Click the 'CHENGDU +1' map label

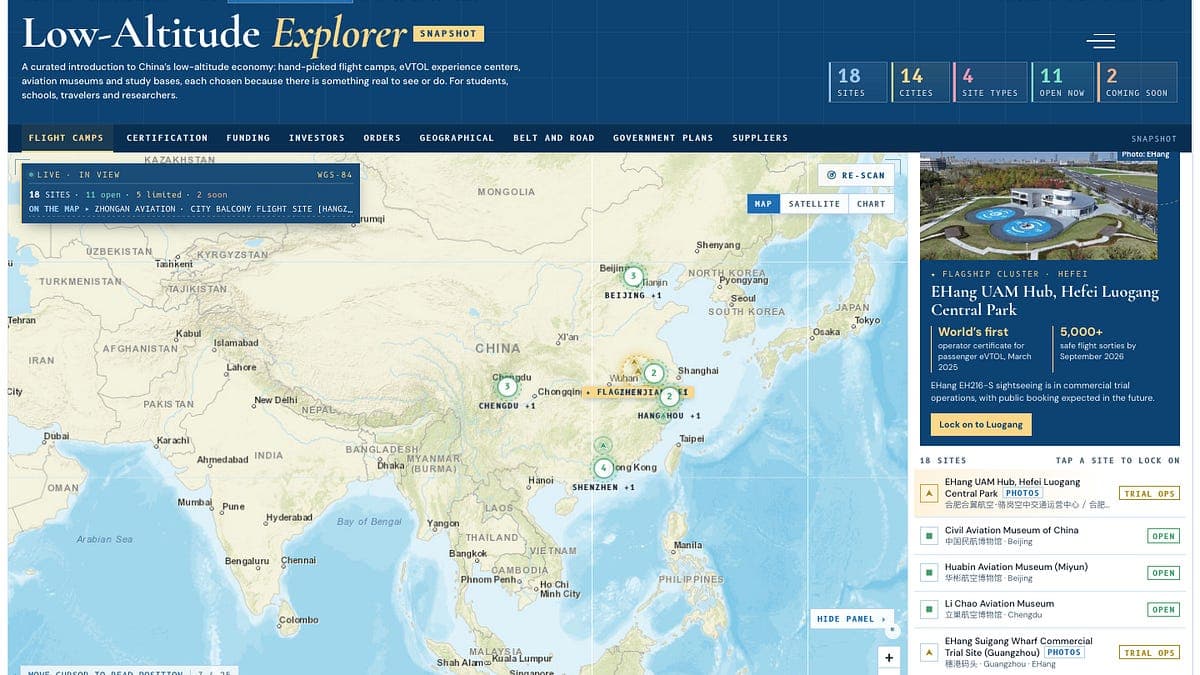pos(507,406)
